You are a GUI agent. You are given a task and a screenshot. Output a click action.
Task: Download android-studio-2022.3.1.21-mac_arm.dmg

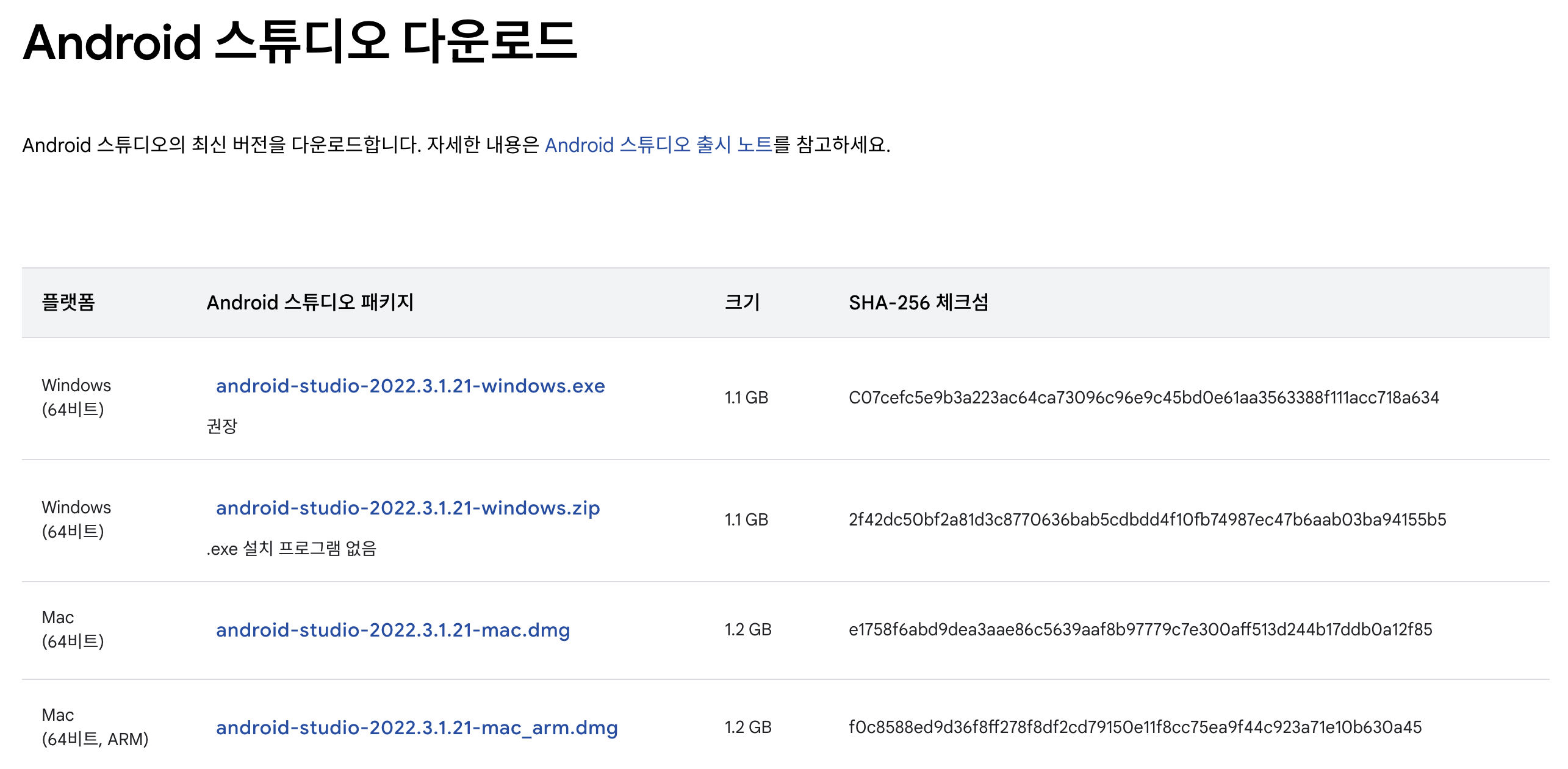pyautogui.click(x=417, y=727)
